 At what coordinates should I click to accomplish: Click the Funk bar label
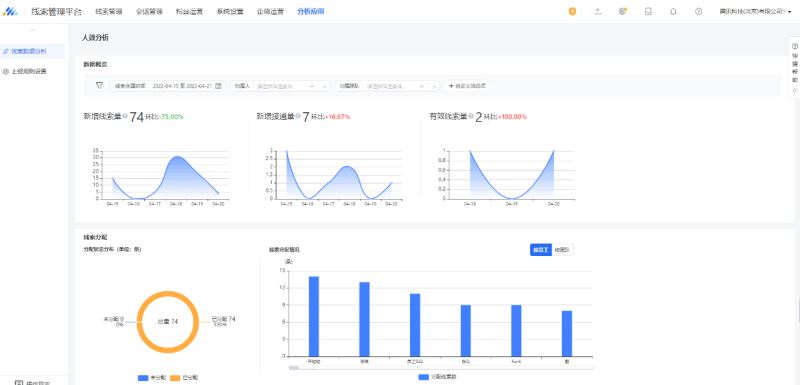click(516, 361)
